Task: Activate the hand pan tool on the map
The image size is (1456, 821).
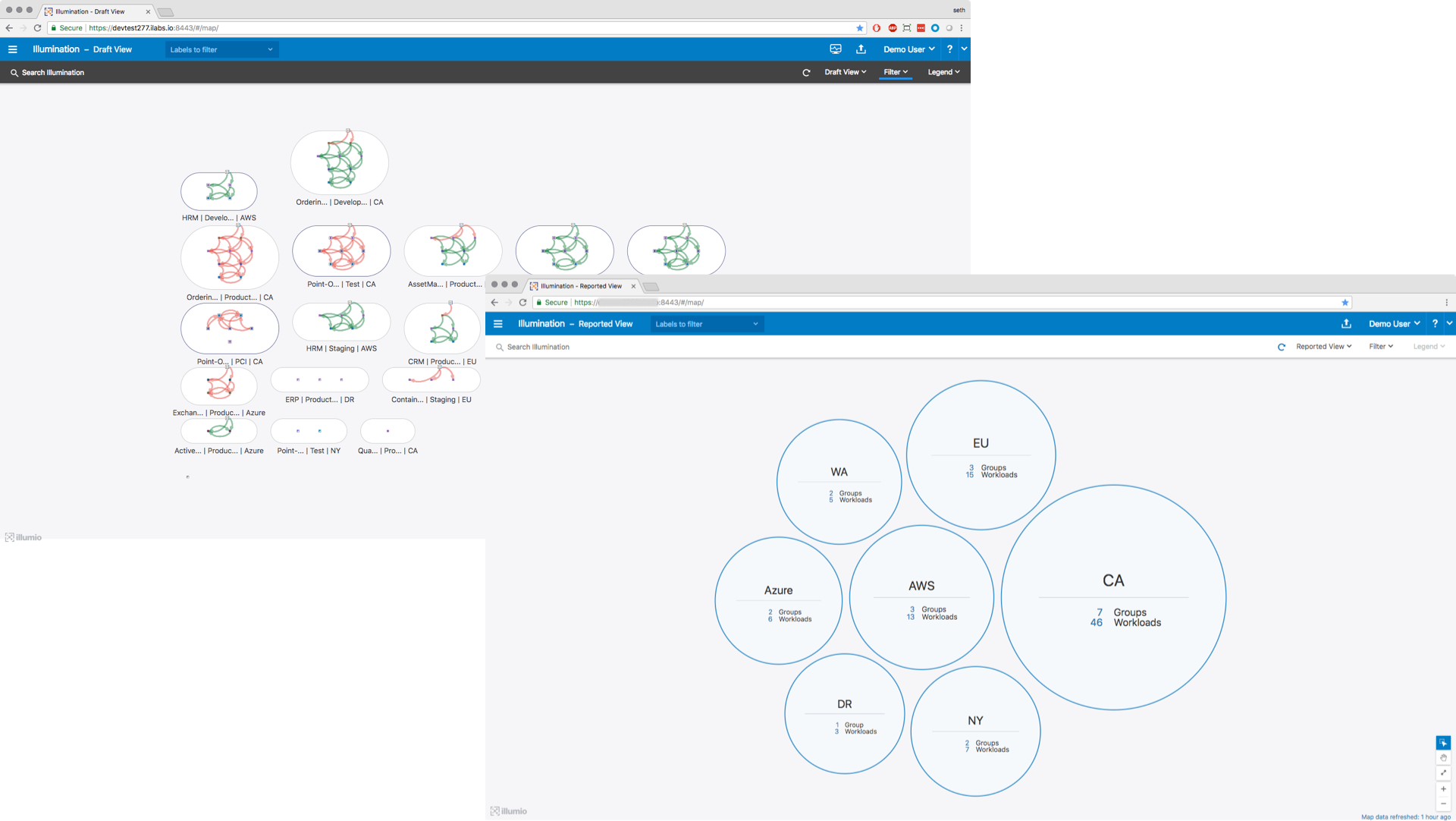Action: point(1443,758)
